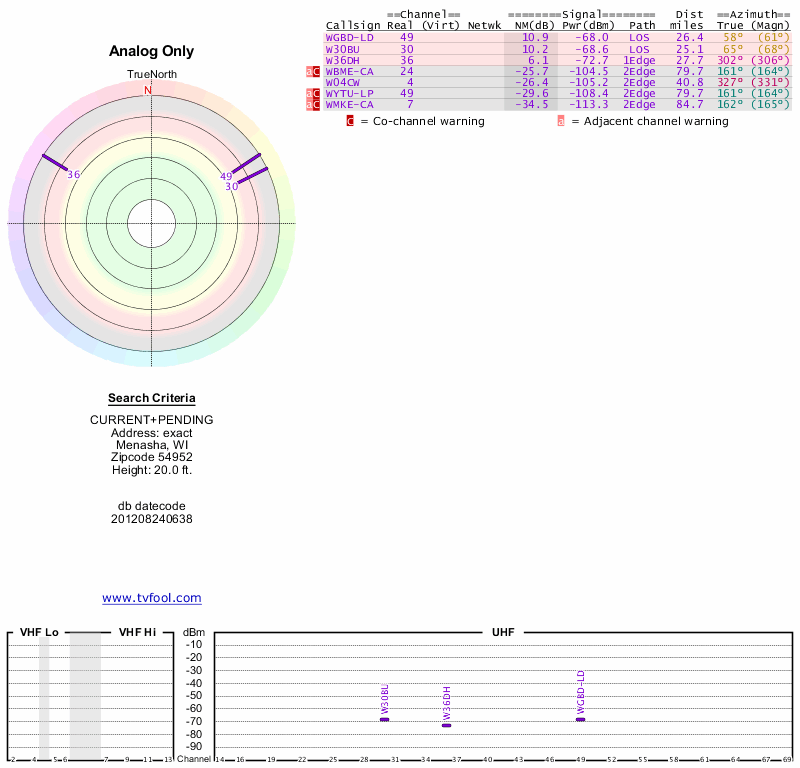This screenshot has width=800, height=768.
Task: Click the Menasha, WI address text
Action: pyautogui.click(x=152, y=445)
